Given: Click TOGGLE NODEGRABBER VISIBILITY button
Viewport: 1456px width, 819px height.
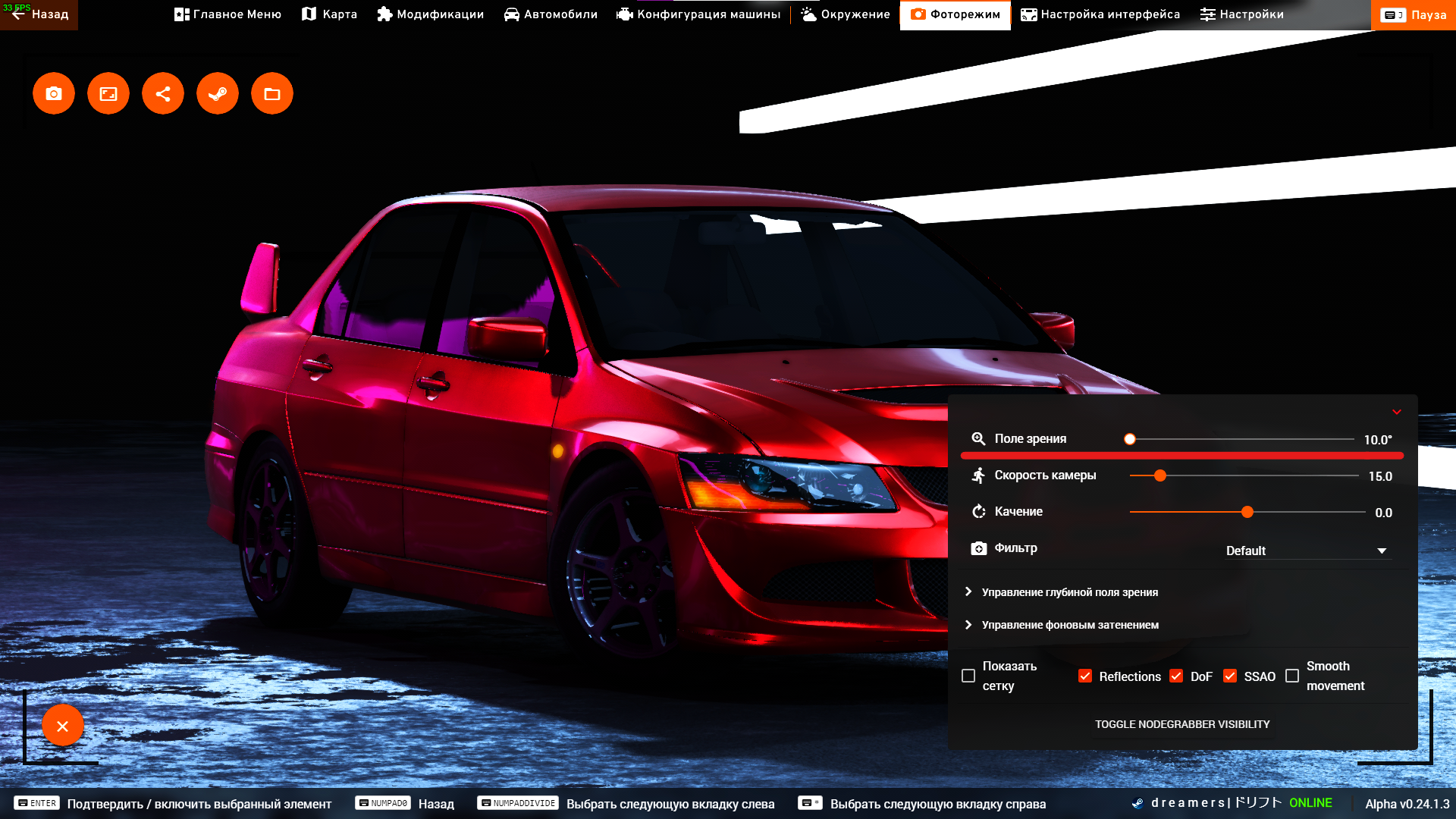Looking at the screenshot, I should [1182, 724].
